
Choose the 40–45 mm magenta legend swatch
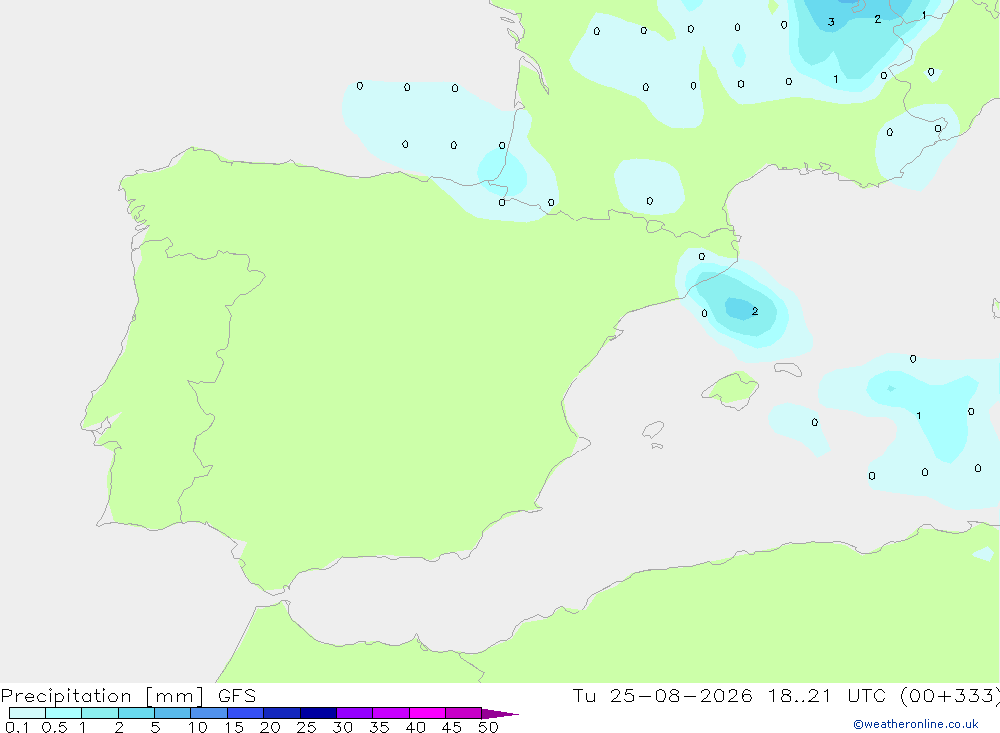(427, 713)
